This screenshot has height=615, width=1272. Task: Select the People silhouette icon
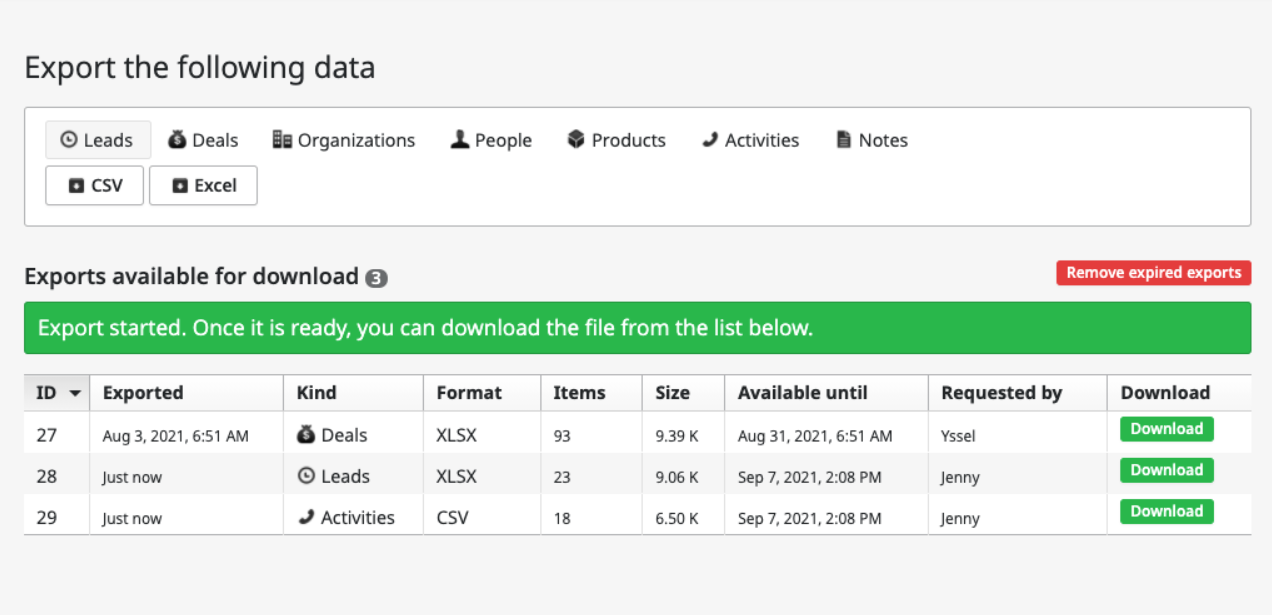456,139
